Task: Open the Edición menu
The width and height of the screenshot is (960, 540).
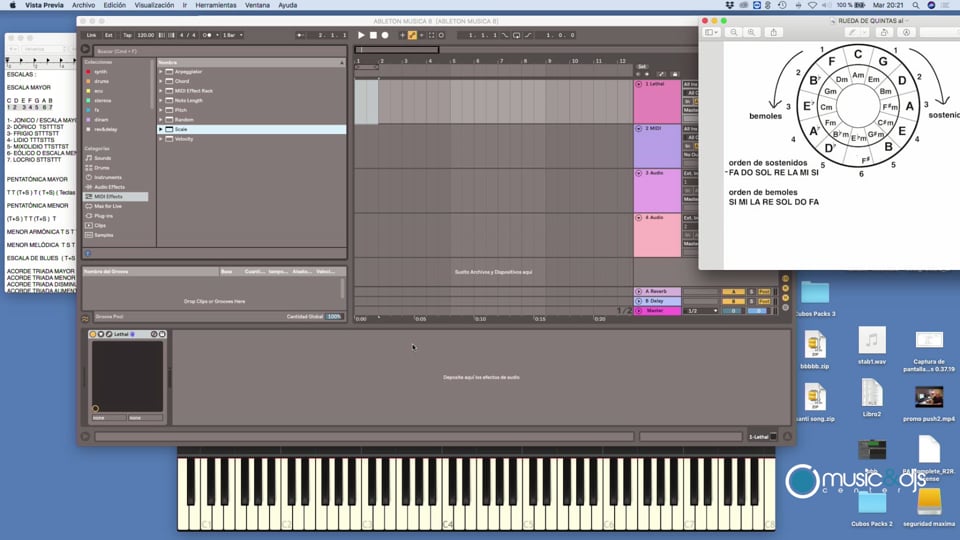Action: click(114, 5)
